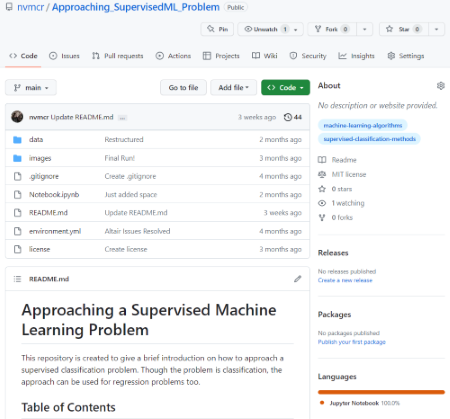Expand dropdown arrow beside Fork button
Viewport: 450px width, 419px height.
(x=364, y=29)
